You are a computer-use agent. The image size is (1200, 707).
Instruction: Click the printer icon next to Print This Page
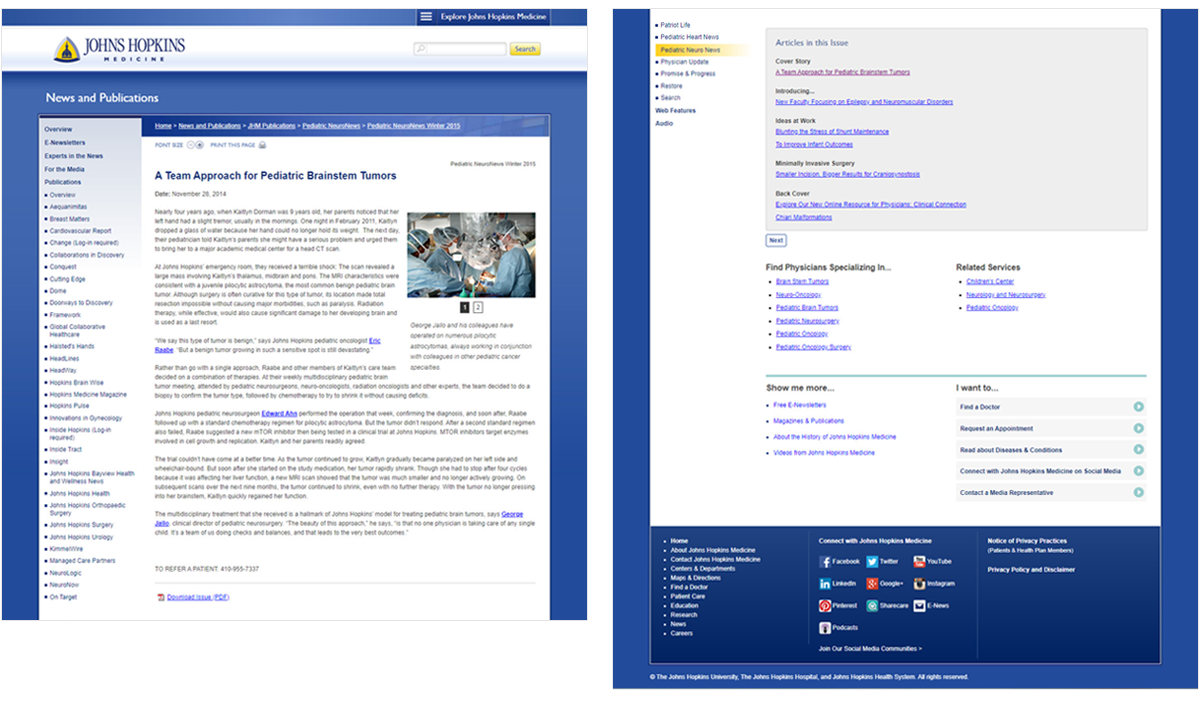pyautogui.click(x=262, y=145)
